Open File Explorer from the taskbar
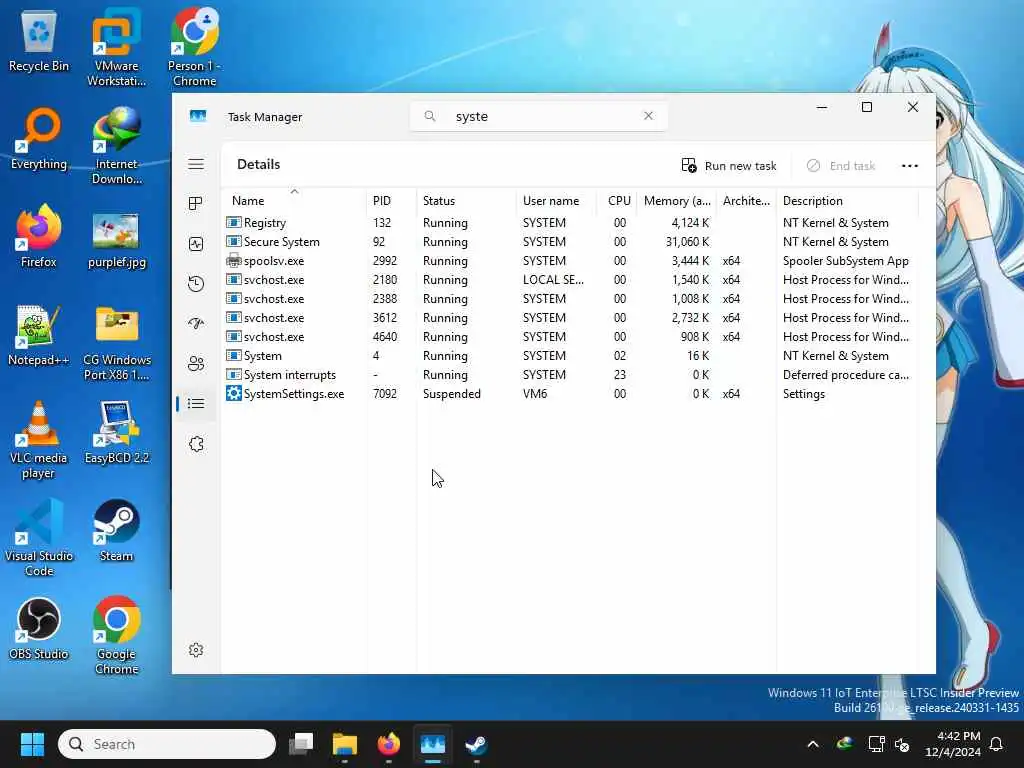Image resolution: width=1024 pixels, height=768 pixels. pos(345,744)
